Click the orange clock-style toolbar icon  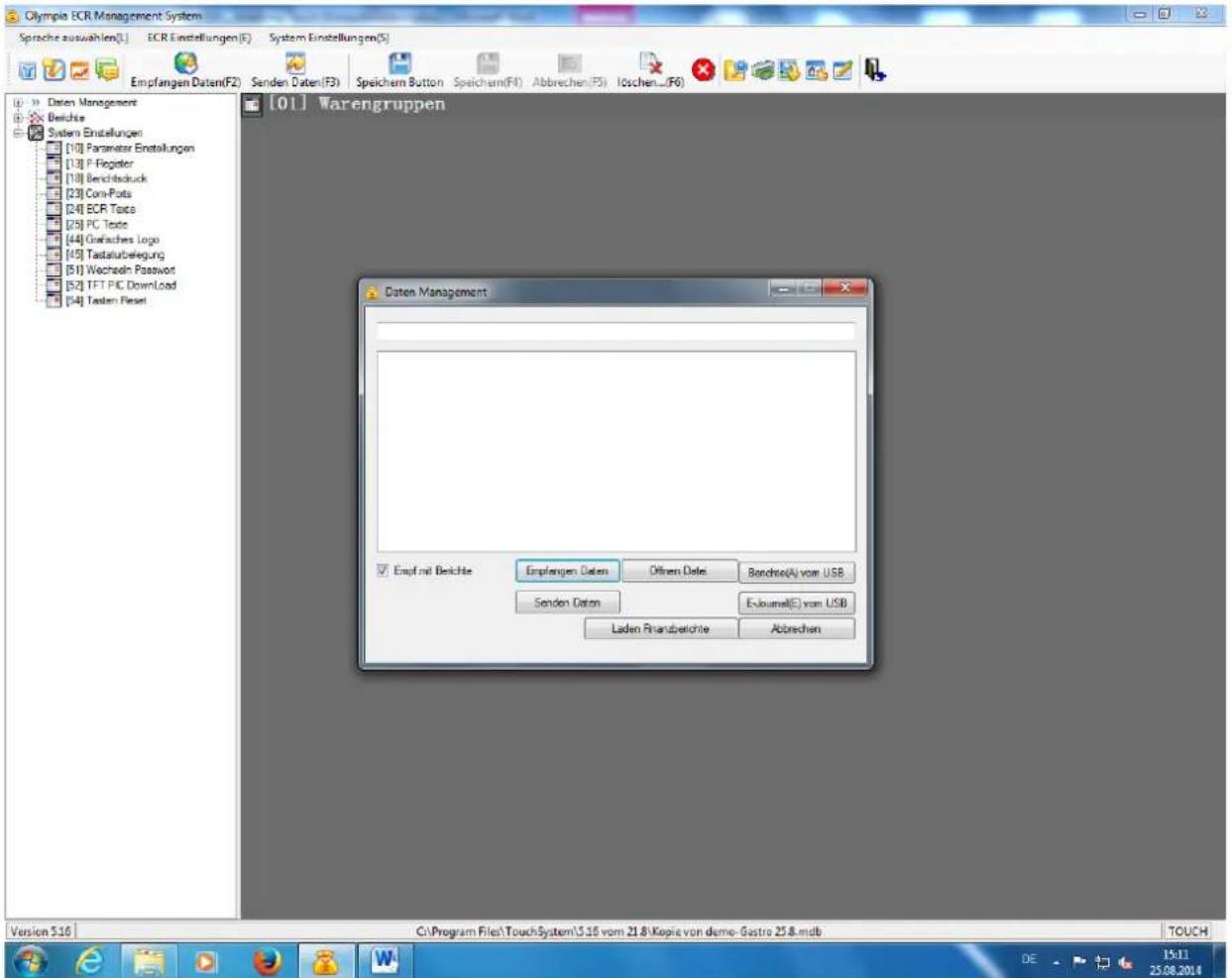[x=54, y=70]
